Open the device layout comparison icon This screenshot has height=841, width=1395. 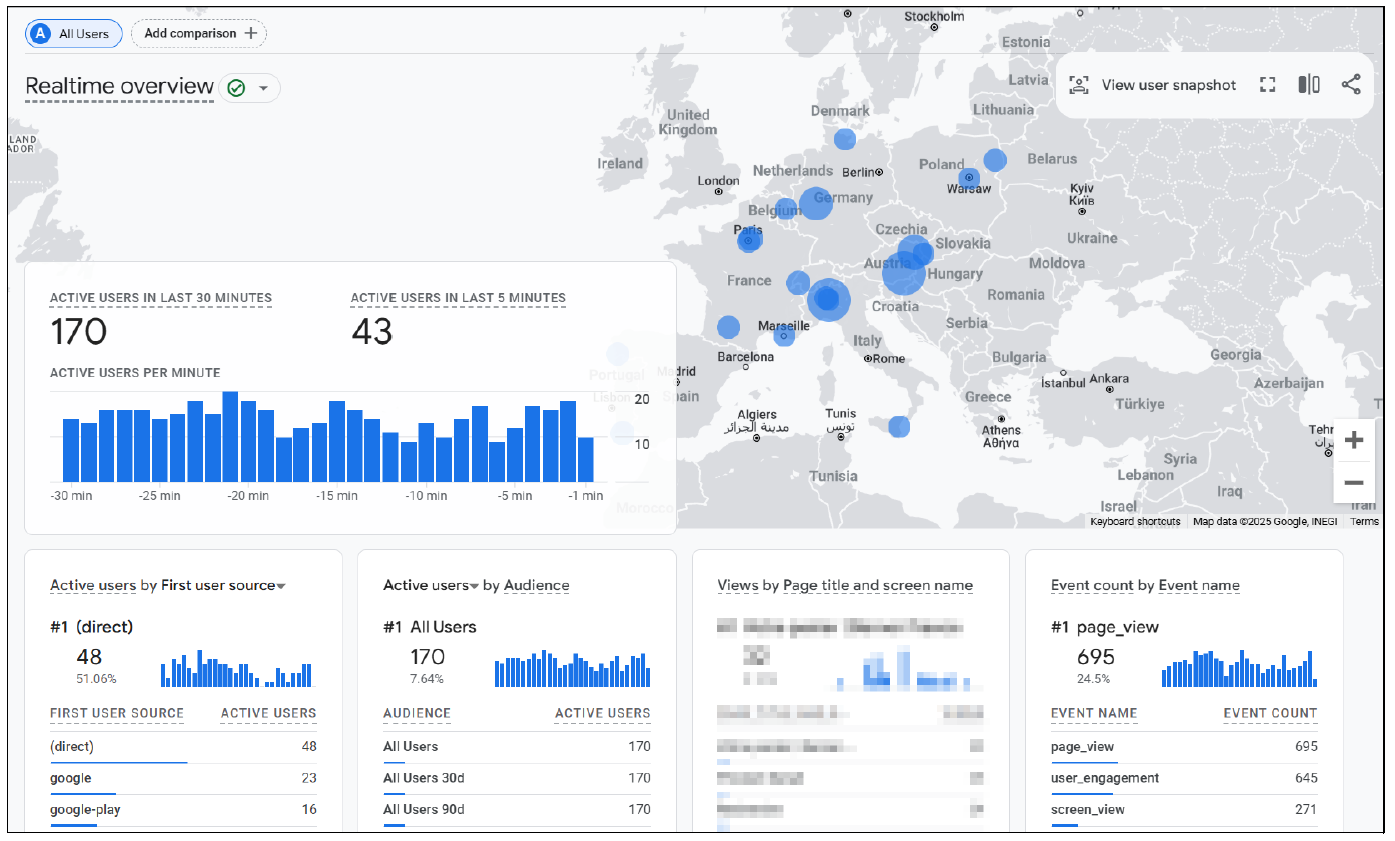pos(1310,85)
